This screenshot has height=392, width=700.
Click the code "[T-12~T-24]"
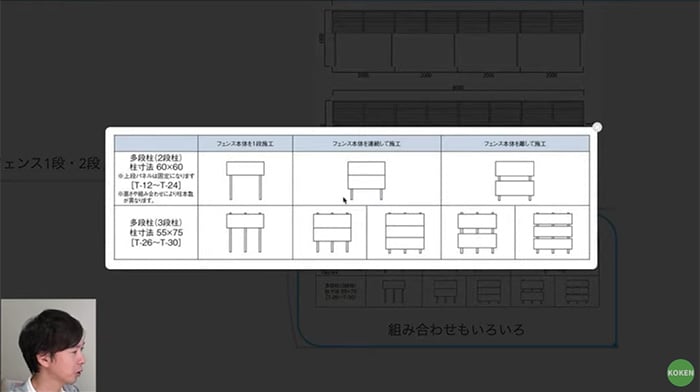pos(156,185)
